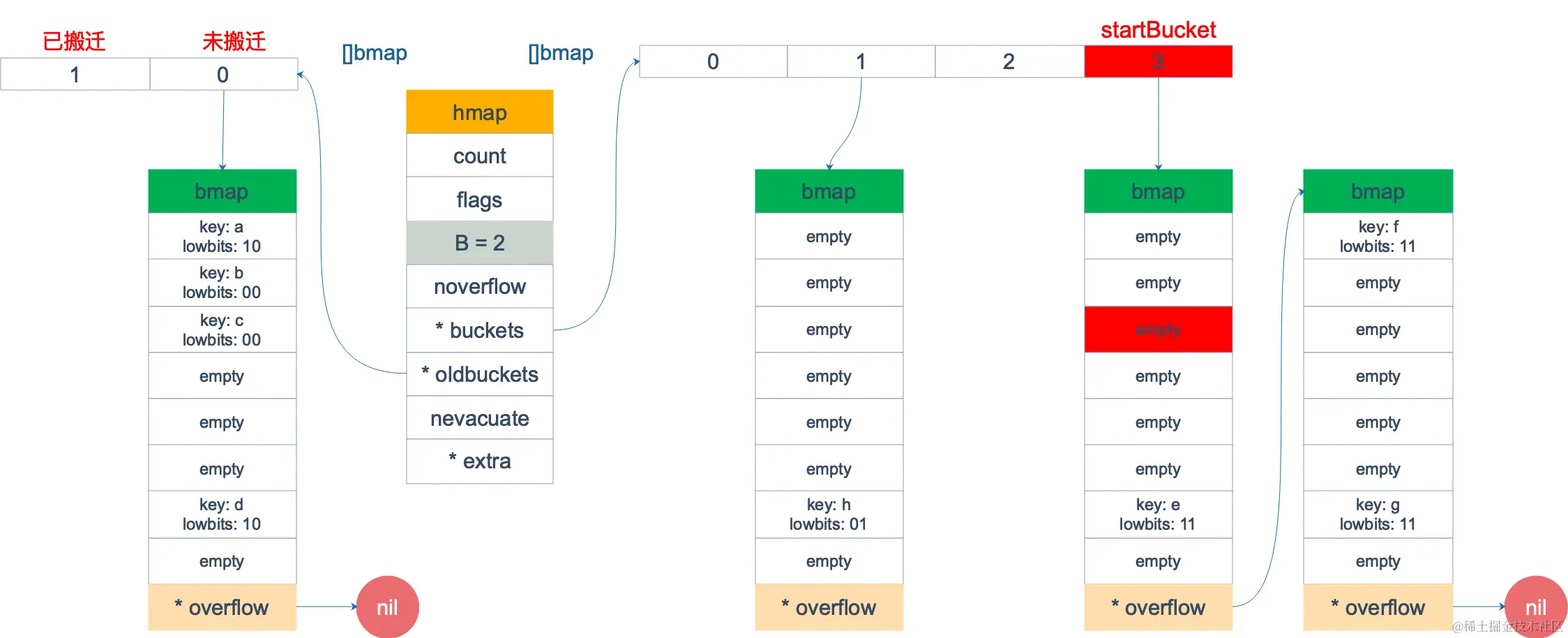The image size is (1568, 638).
Task: Click the '* extra' field in hmap
Action: (480, 461)
